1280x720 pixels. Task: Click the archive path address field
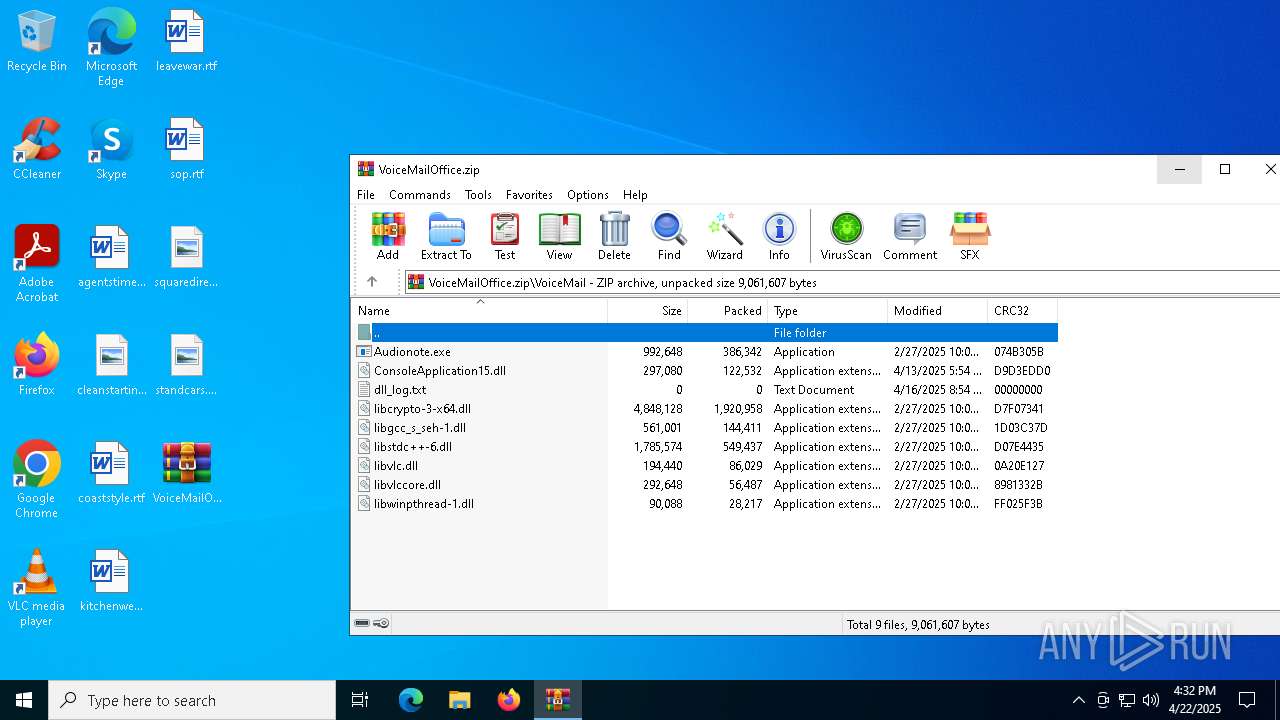click(842, 282)
